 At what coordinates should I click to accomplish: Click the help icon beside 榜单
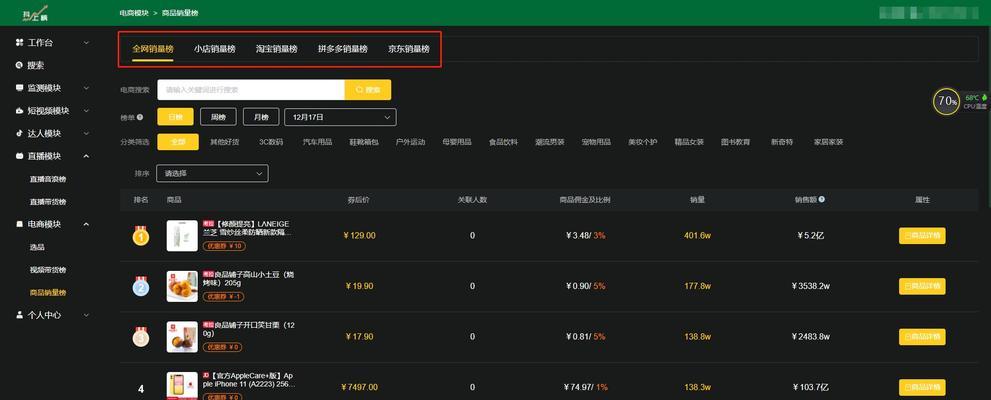tap(140, 117)
